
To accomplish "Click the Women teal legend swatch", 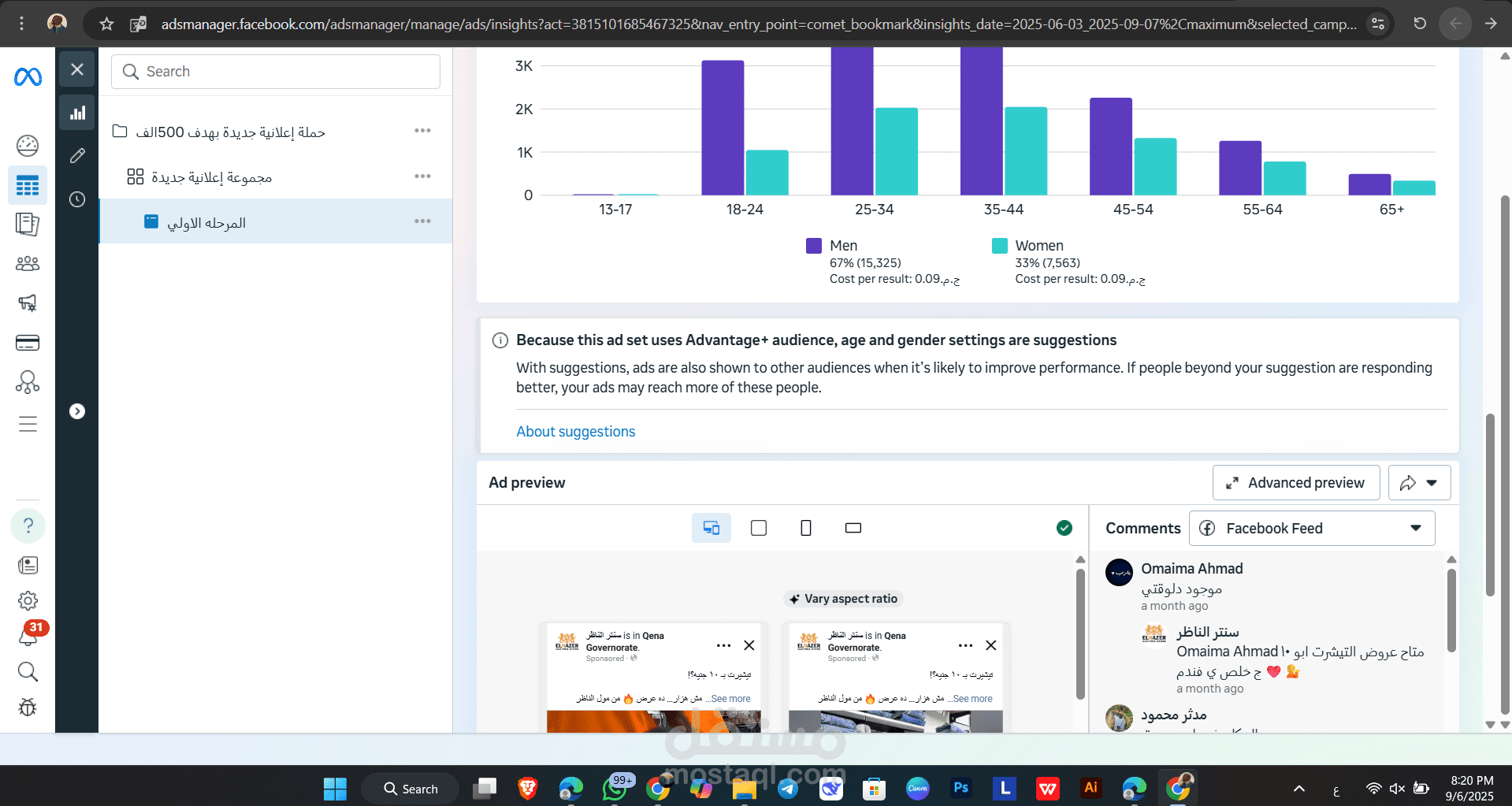I will (x=1000, y=246).
